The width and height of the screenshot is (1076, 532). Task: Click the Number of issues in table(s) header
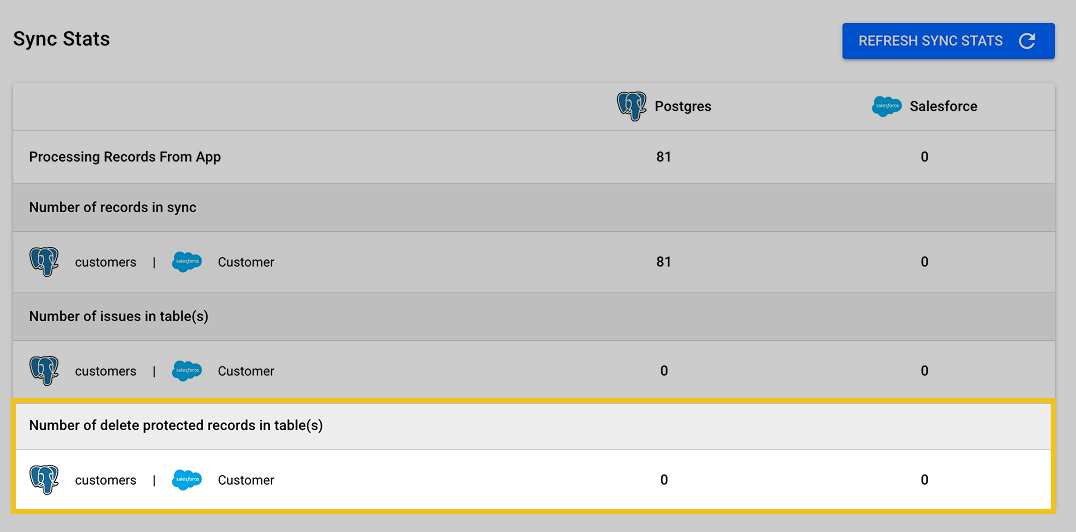click(x=119, y=316)
